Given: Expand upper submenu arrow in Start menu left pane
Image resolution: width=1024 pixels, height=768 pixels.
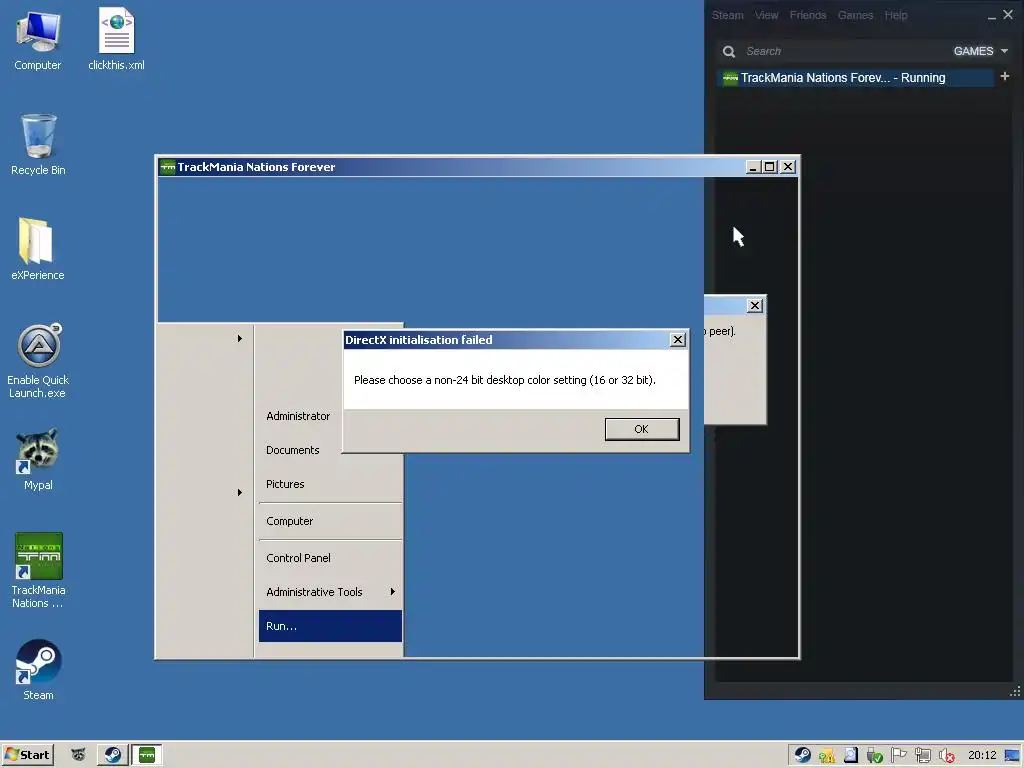Looking at the screenshot, I should click(240, 338).
